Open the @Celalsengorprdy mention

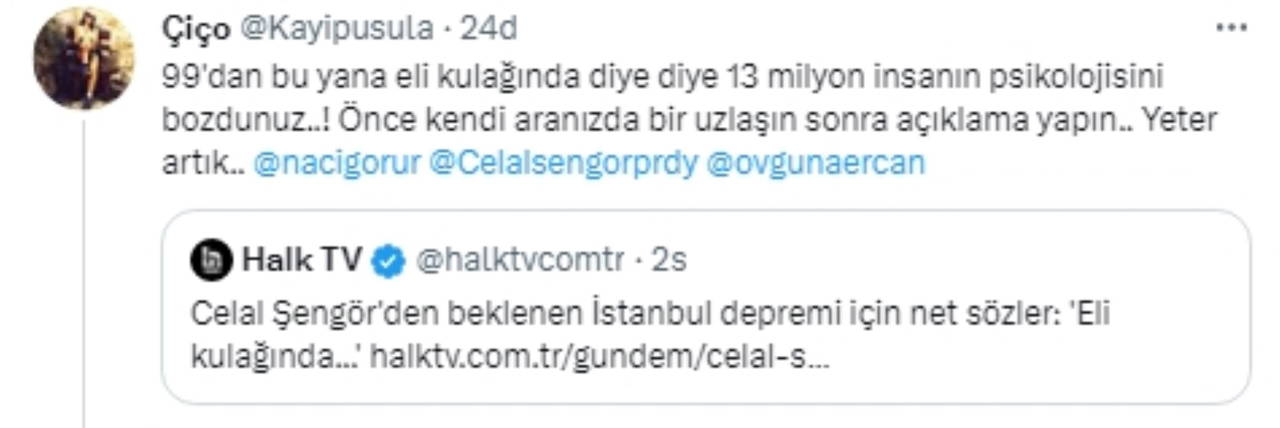pyautogui.click(x=563, y=164)
